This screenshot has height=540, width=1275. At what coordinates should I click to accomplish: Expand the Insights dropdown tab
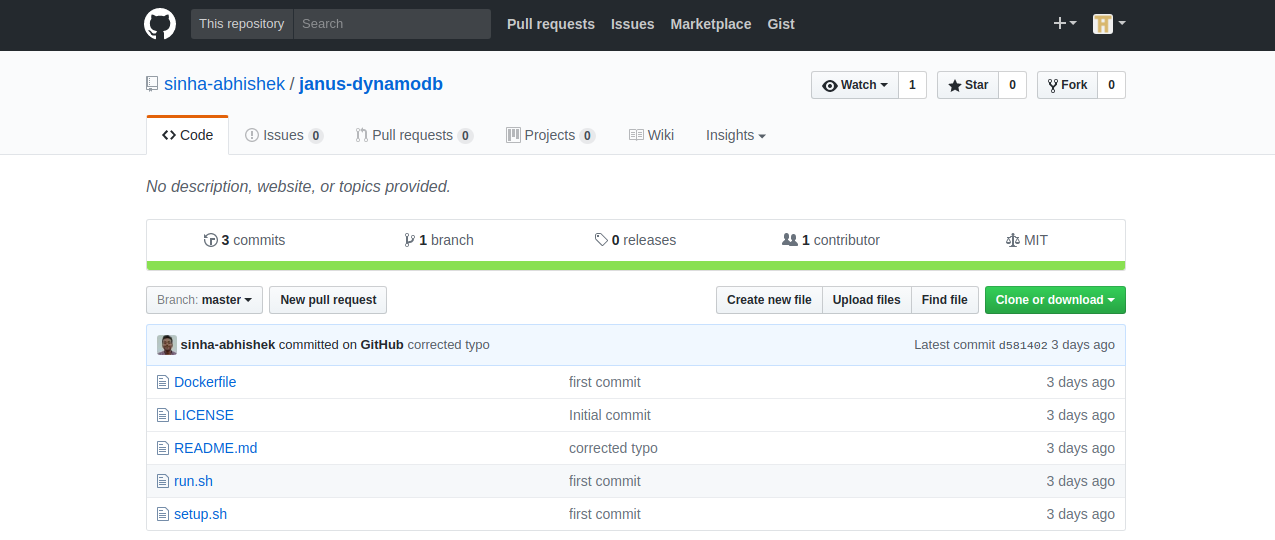[735, 135]
